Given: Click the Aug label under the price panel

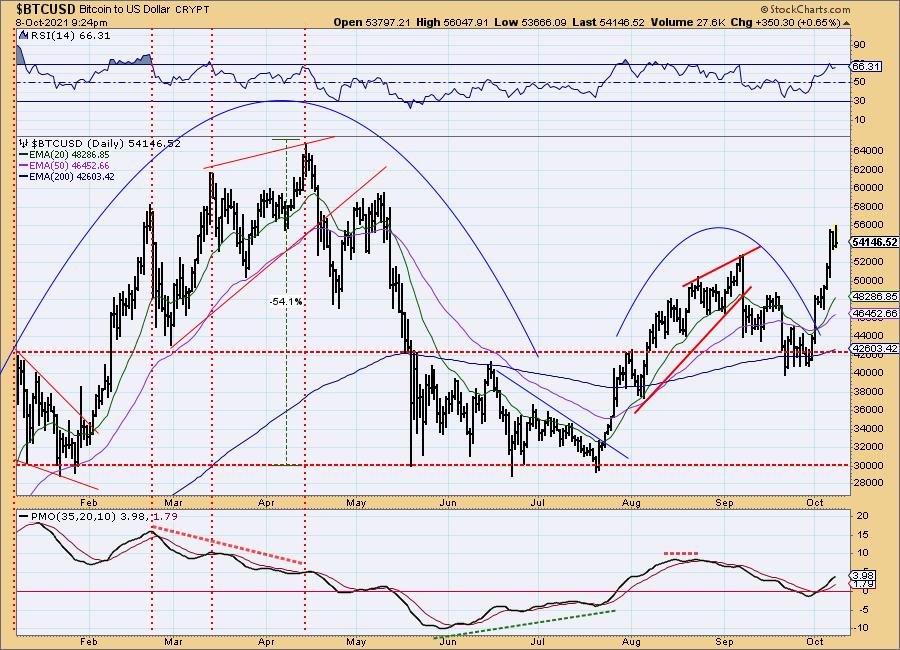Looking at the screenshot, I should point(631,503).
